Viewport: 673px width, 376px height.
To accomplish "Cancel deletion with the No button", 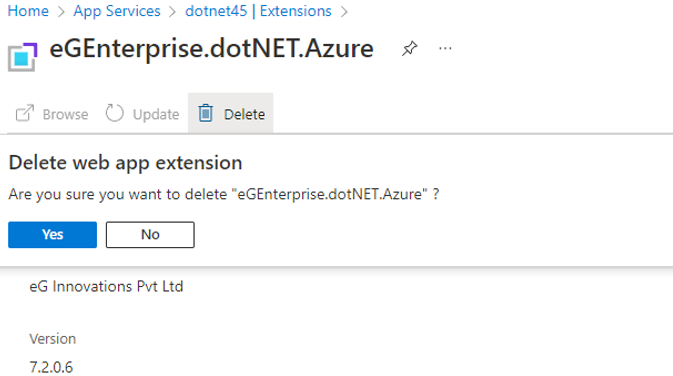I will point(150,235).
